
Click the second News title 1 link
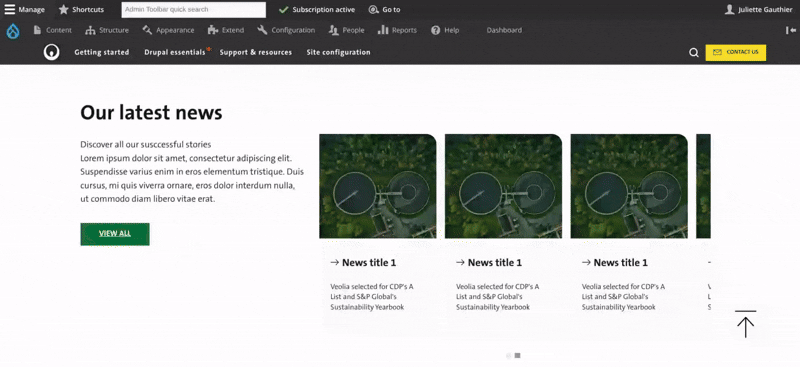494,263
